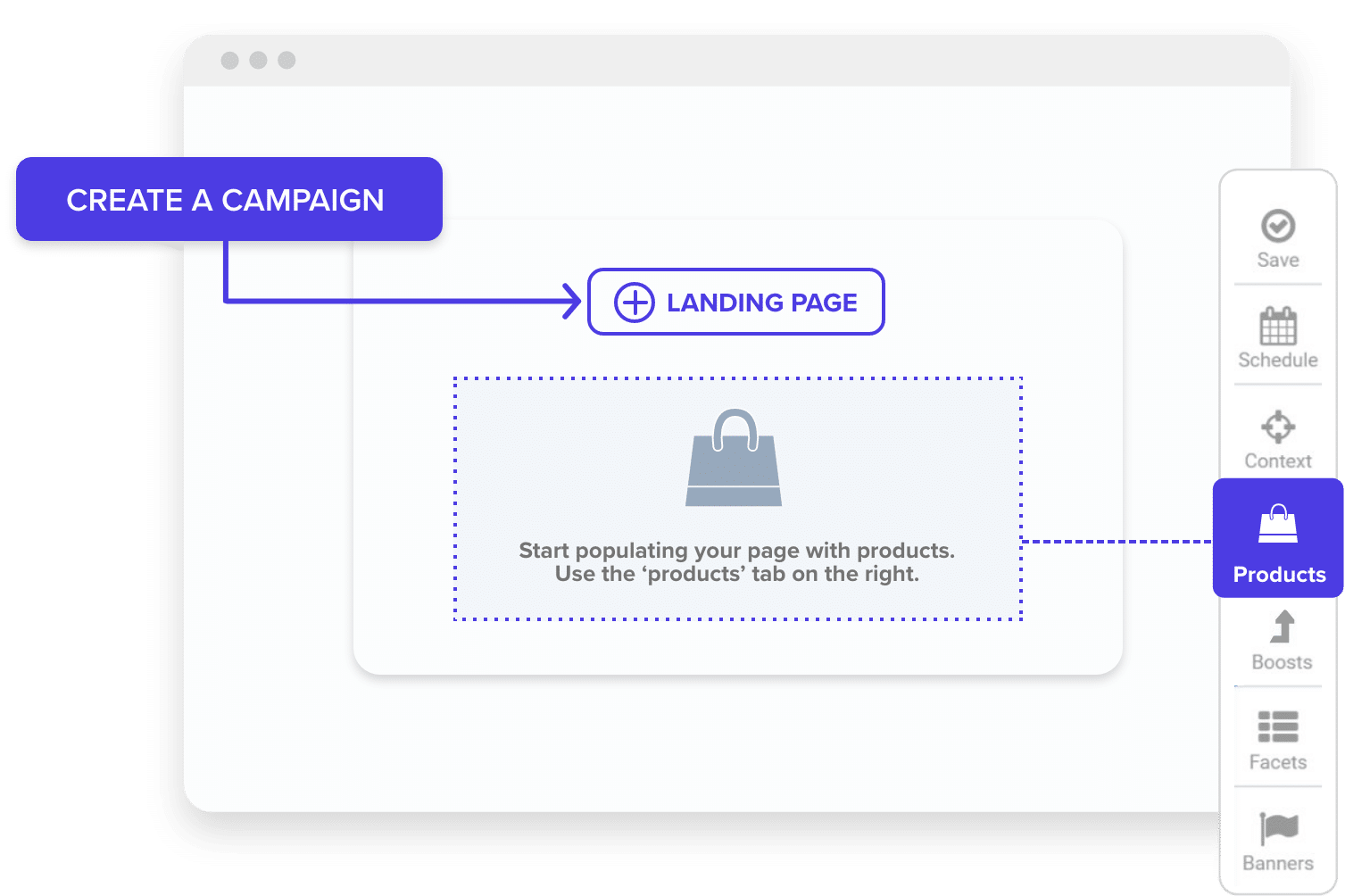Open the Facets list icon

pos(1278,726)
